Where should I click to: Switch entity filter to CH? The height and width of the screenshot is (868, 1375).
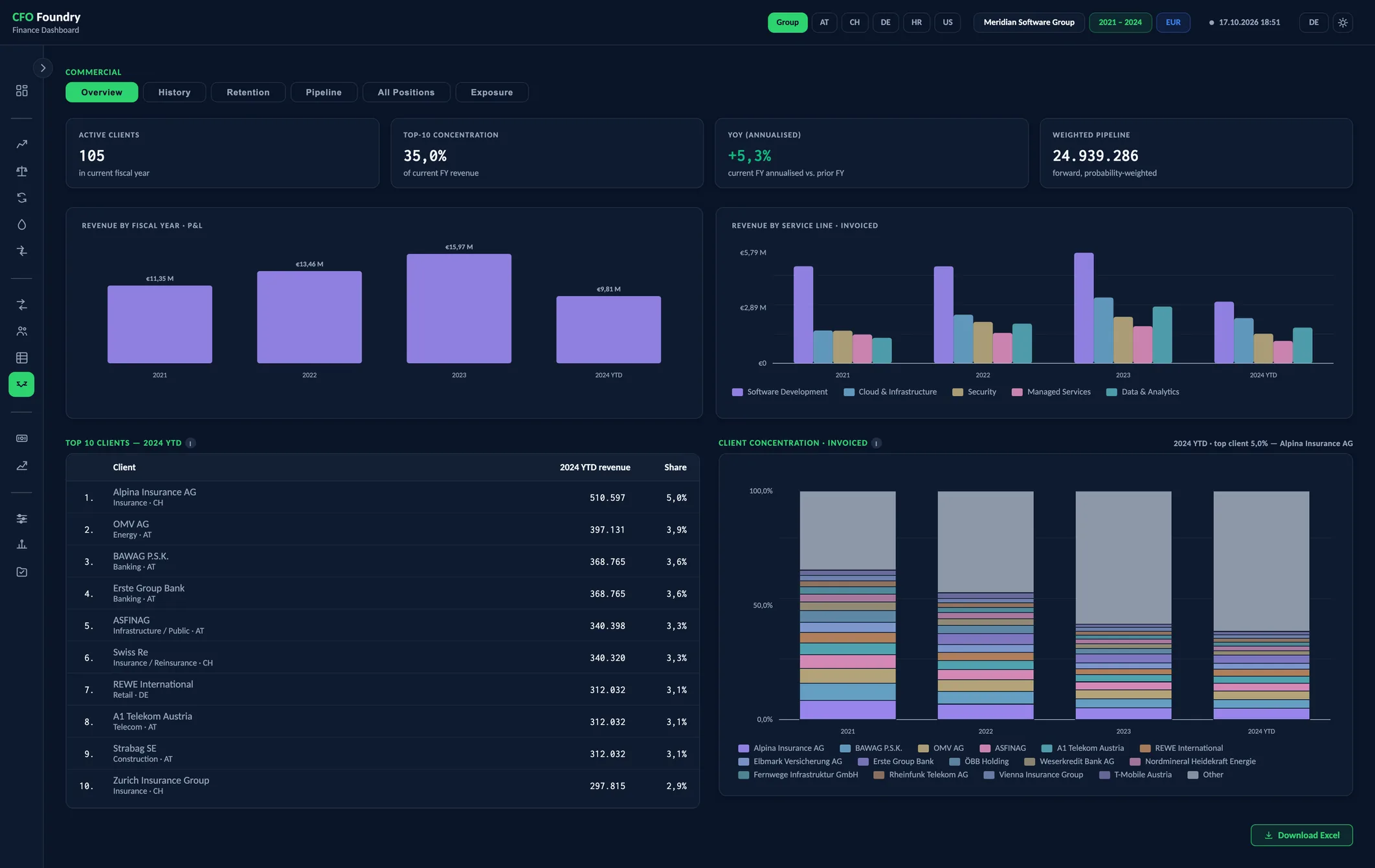[855, 22]
